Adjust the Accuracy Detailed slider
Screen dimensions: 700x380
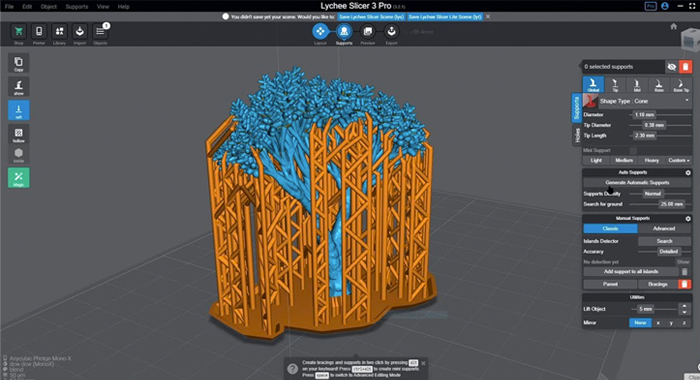tap(664, 251)
